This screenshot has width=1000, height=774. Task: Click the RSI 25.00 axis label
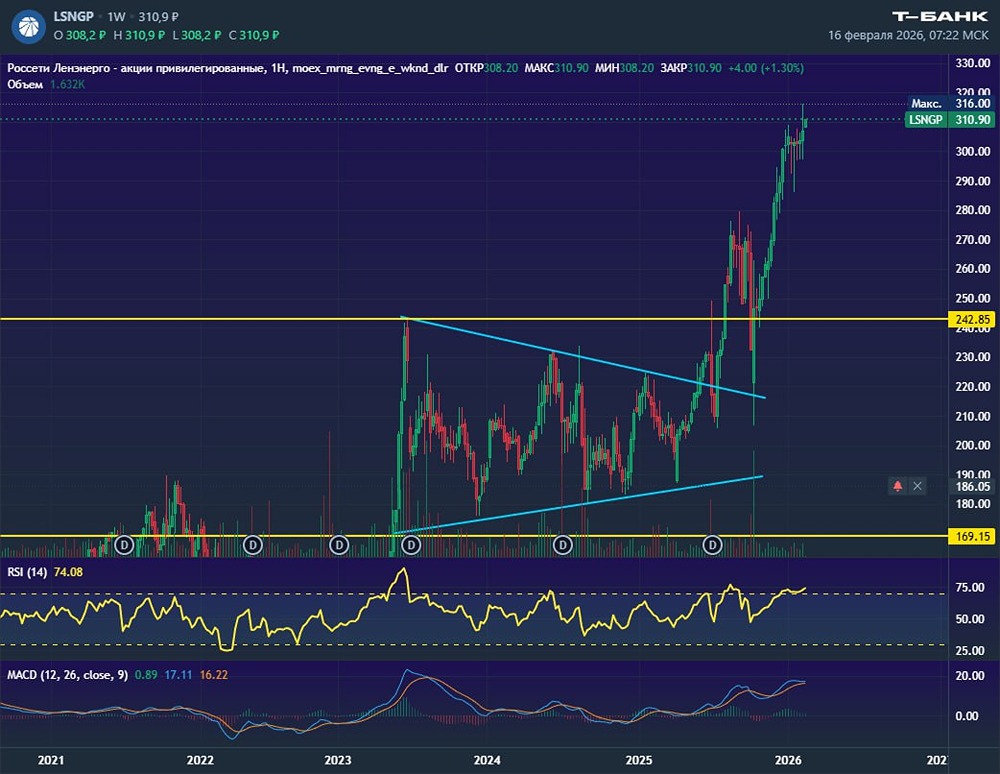pyautogui.click(x=969, y=652)
